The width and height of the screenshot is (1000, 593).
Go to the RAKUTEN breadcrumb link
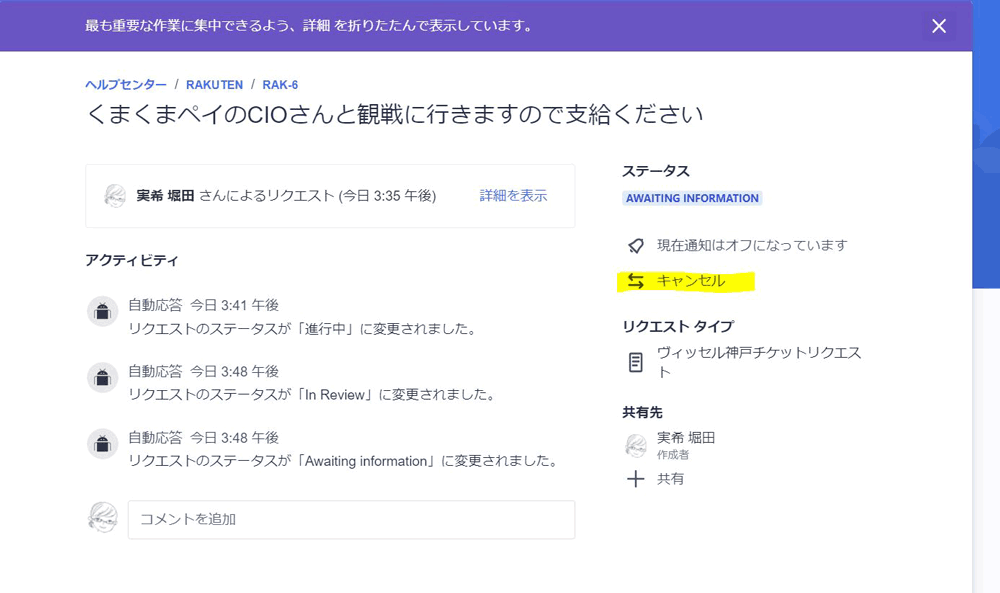(214, 85)
